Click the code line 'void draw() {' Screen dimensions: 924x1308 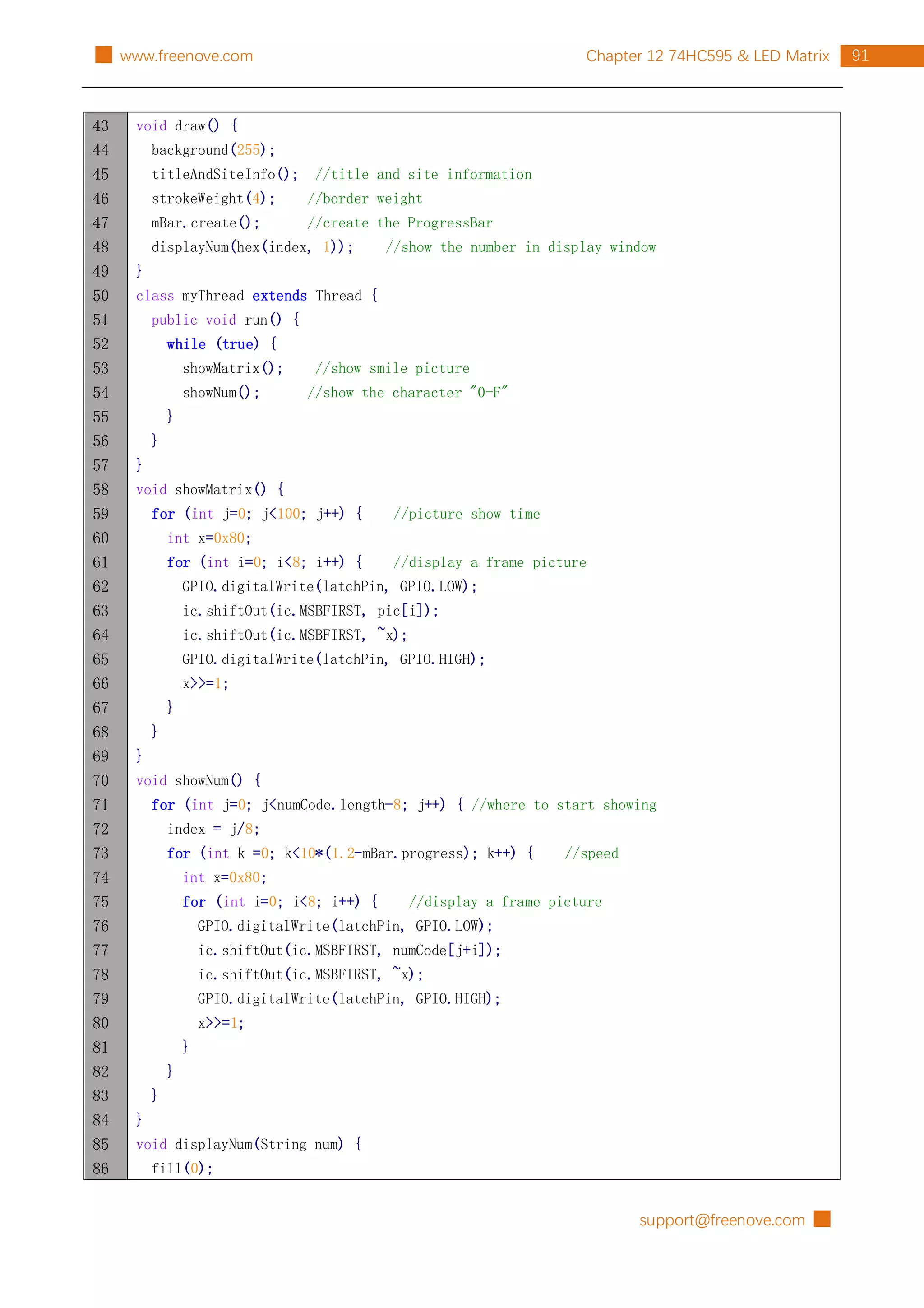[187, 125]
